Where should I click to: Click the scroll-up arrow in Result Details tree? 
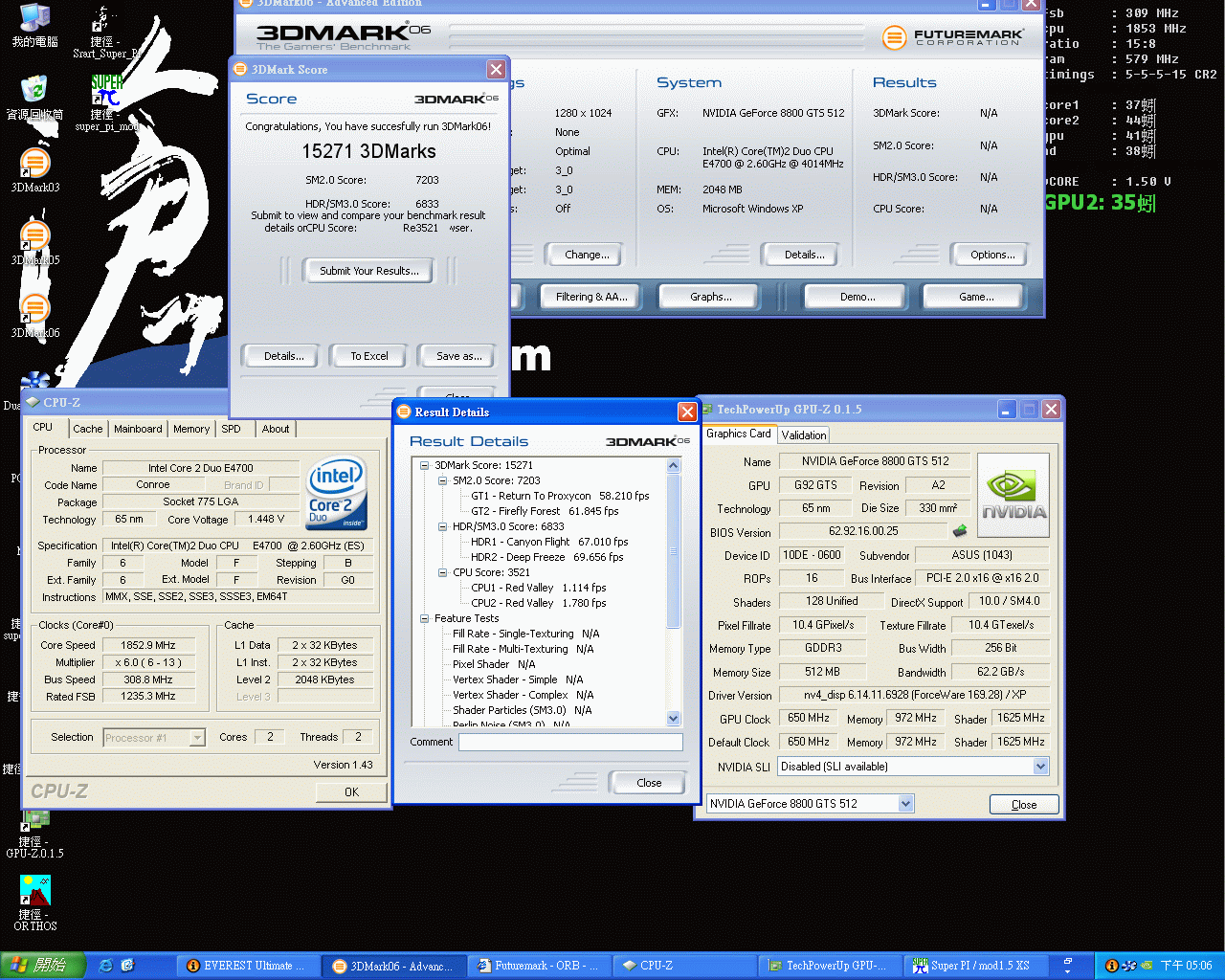tap(673, 465)
